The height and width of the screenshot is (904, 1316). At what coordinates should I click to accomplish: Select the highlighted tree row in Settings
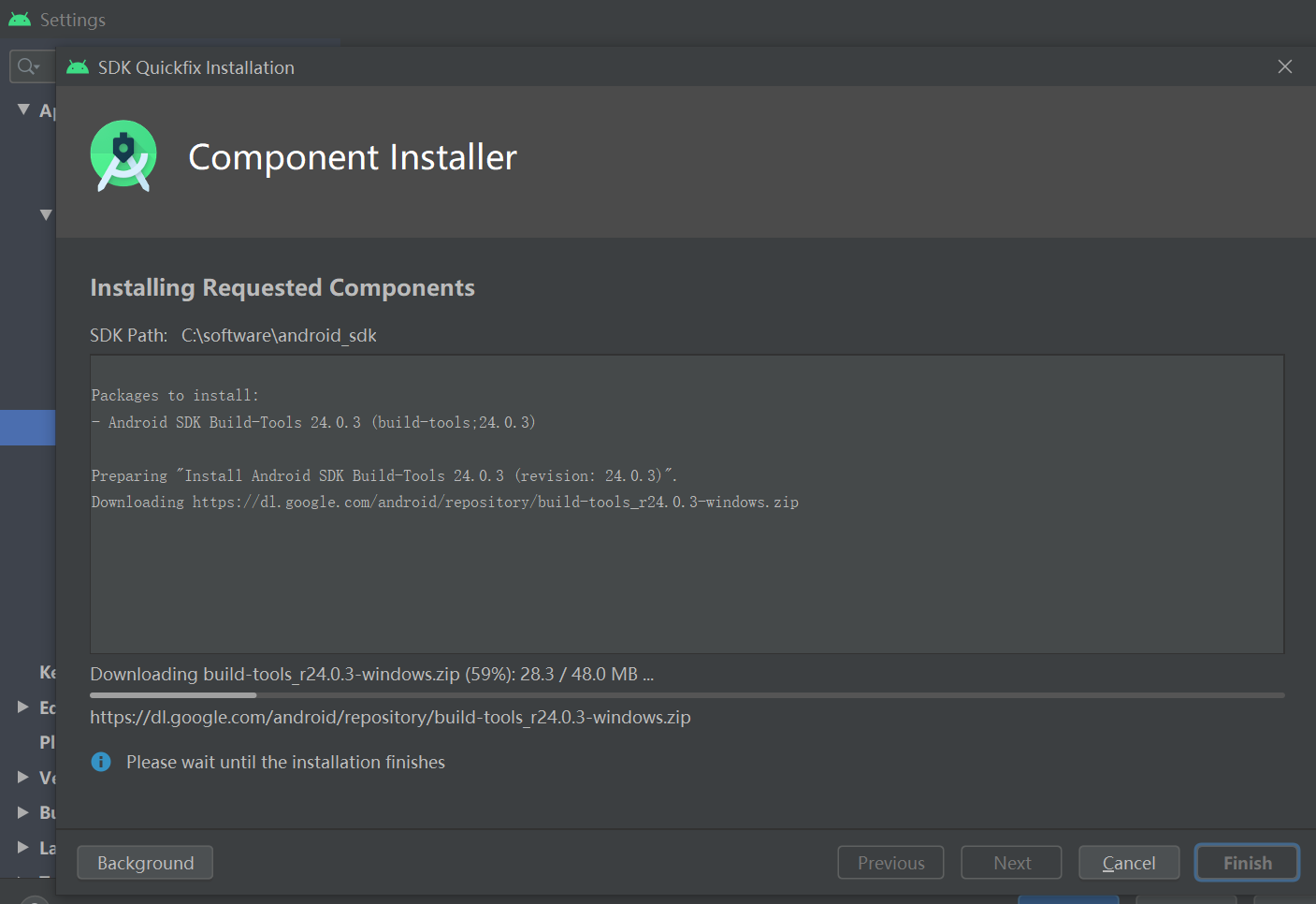[x=28, y=428]
